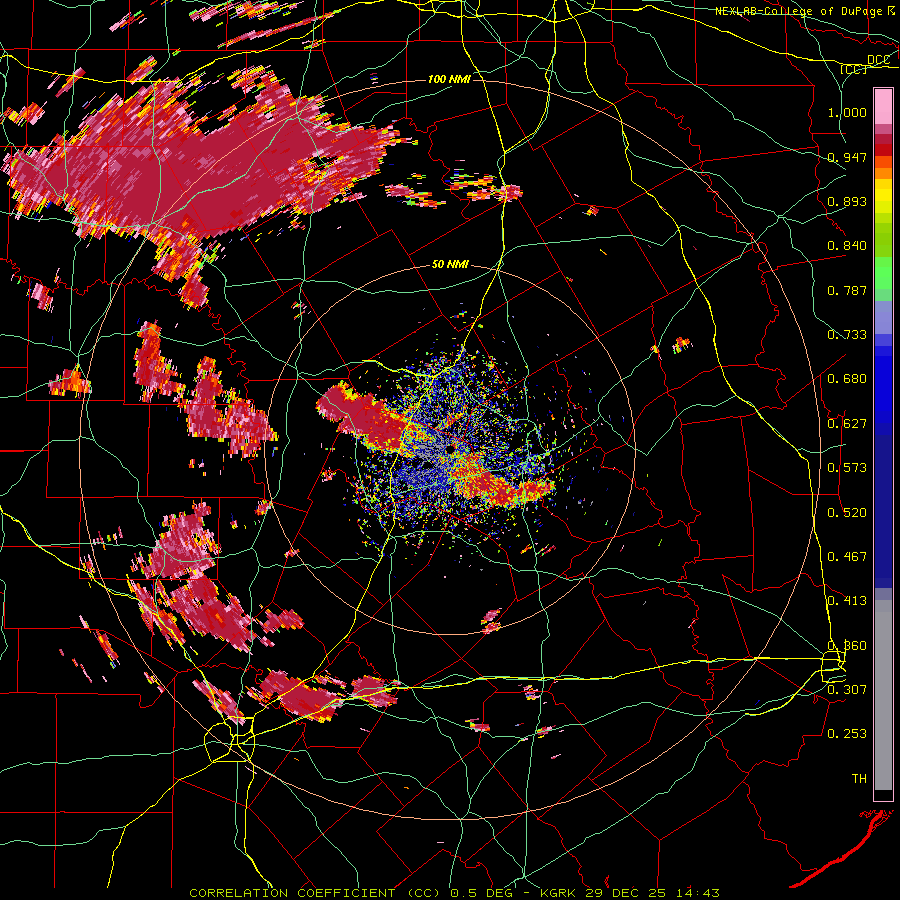Select the 0.307 legend value

click(847, 689)
